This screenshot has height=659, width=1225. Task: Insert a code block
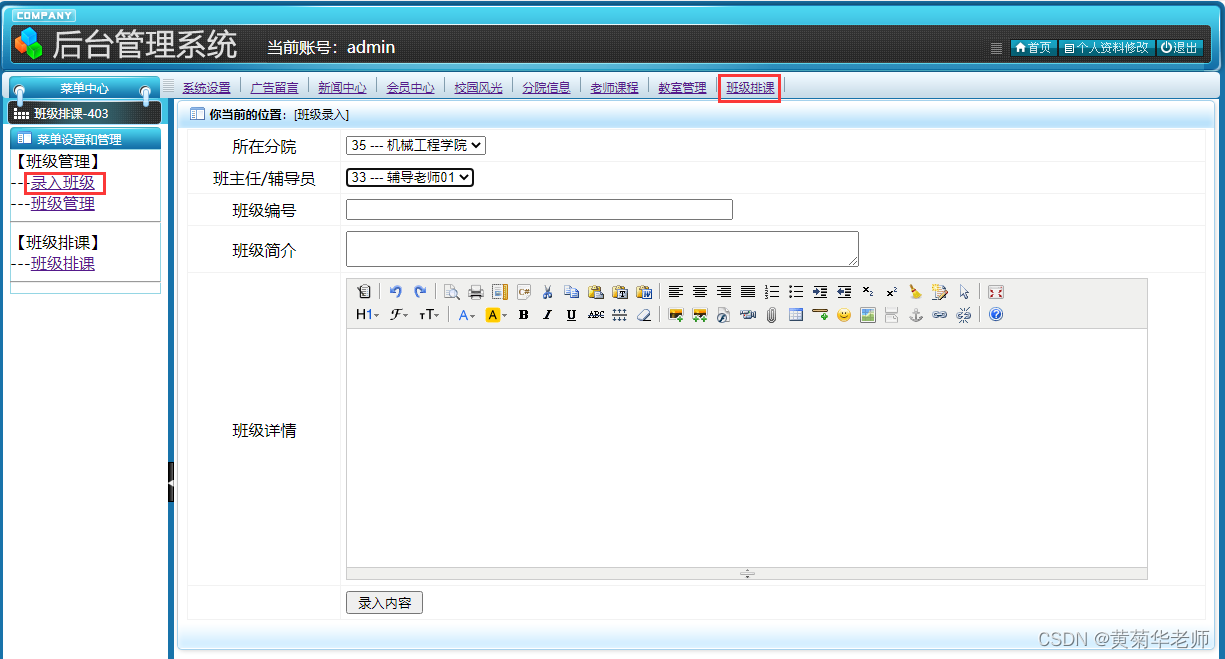point(524,292)
